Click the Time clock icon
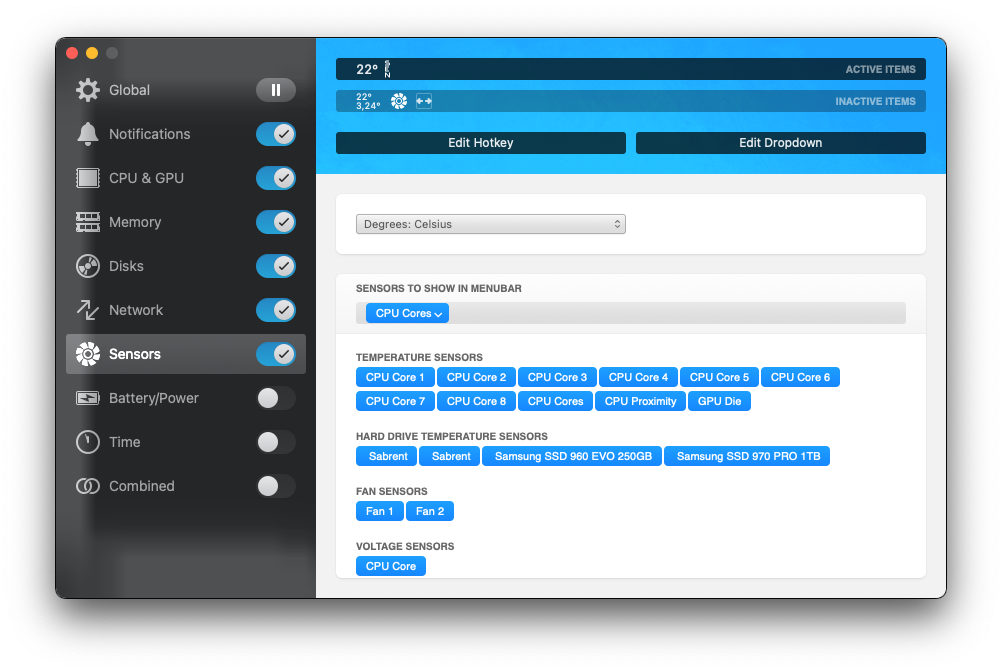This screenshot has height=672, width=1002. pos(88,442)
